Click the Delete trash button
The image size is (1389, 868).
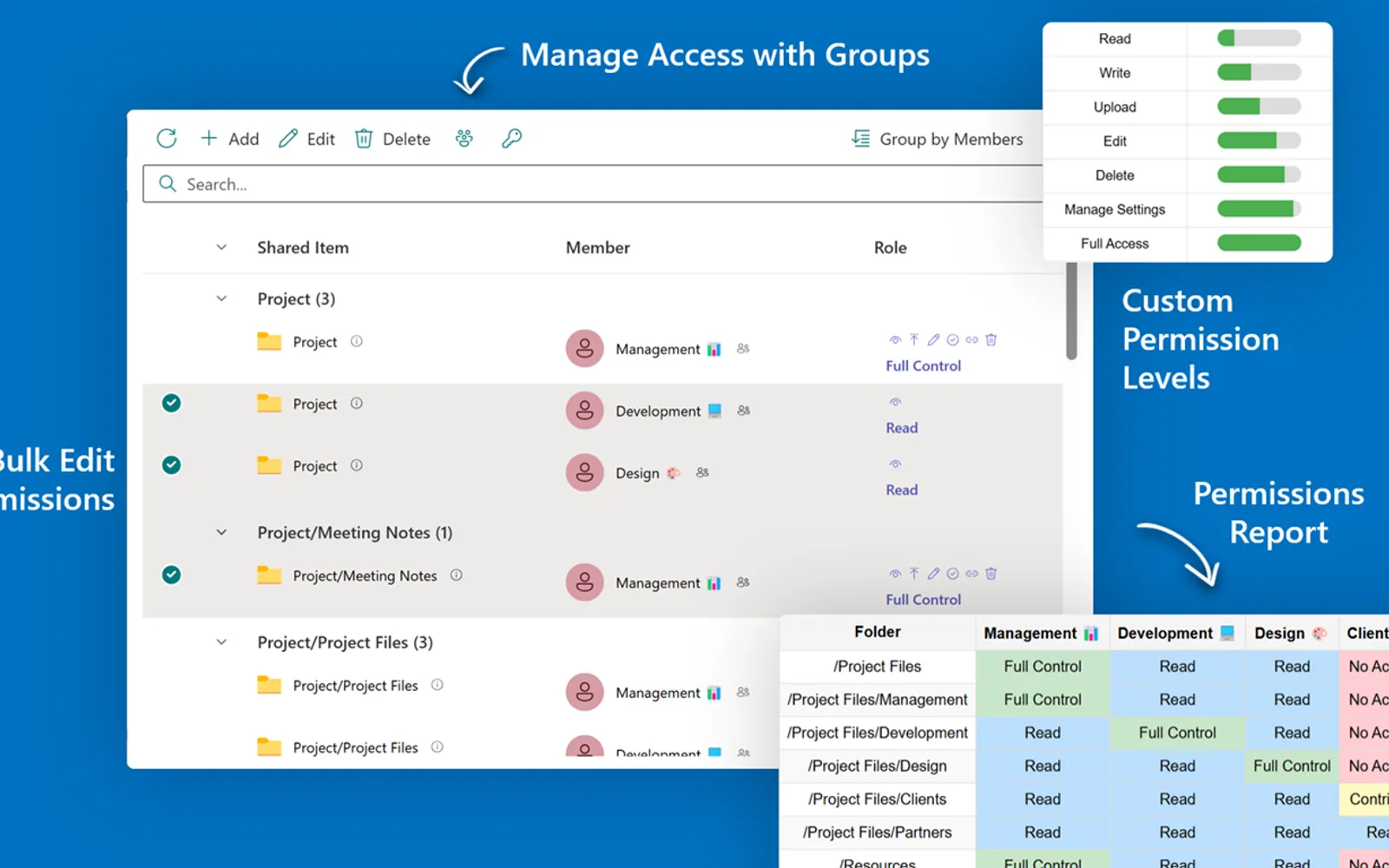(392, 139)
